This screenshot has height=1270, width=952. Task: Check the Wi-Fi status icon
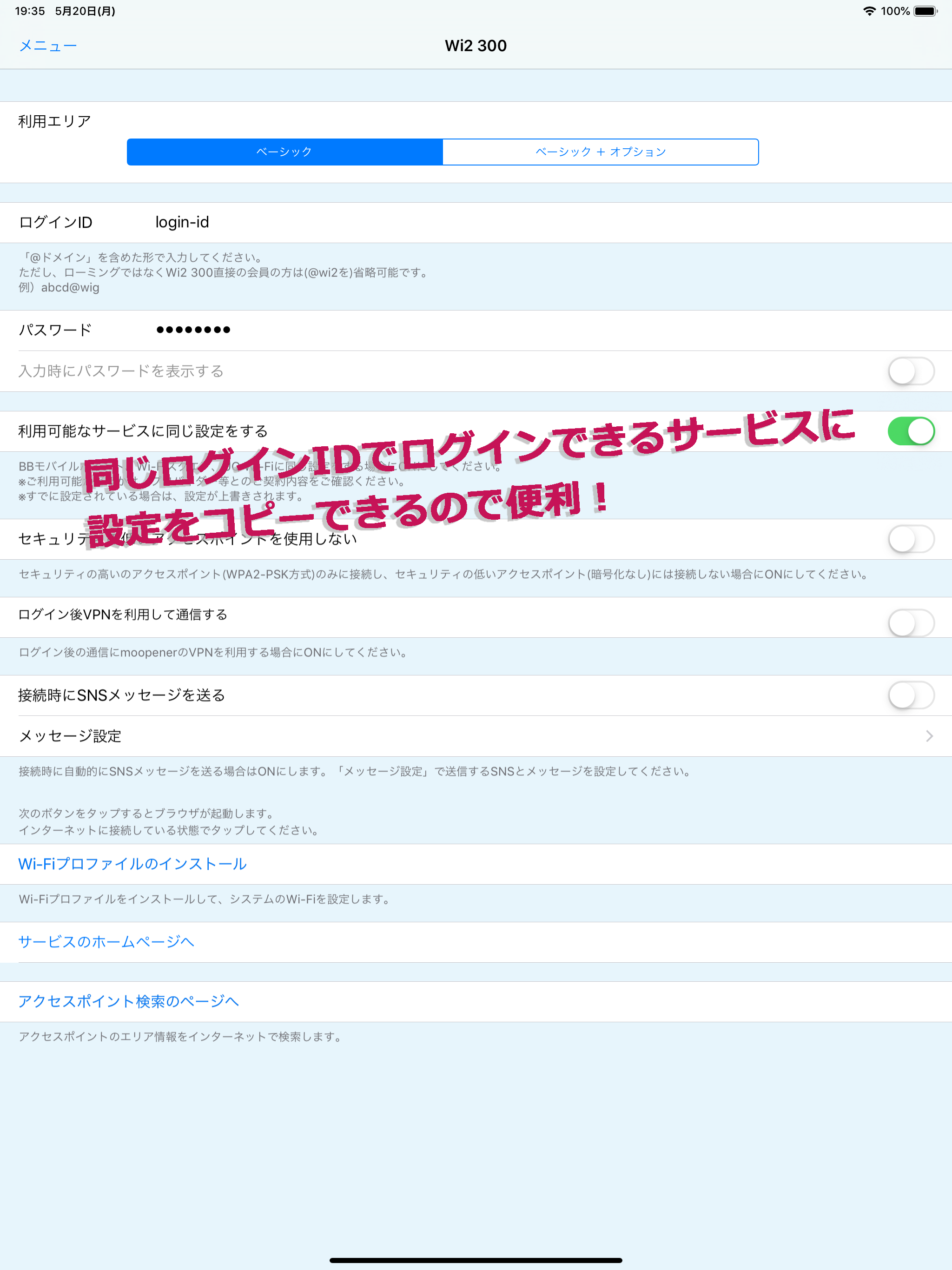coord(869,11)
